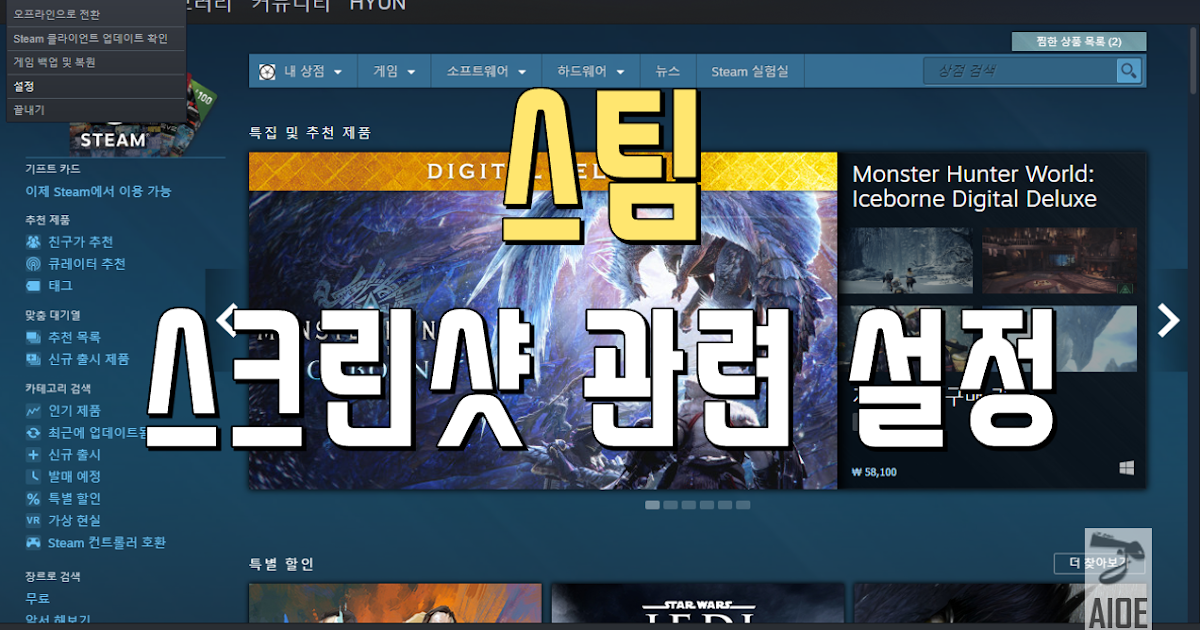Viewport: 1200px width, 630px height.
Task: Click the 태그 icon
Action: coord(33,286)
